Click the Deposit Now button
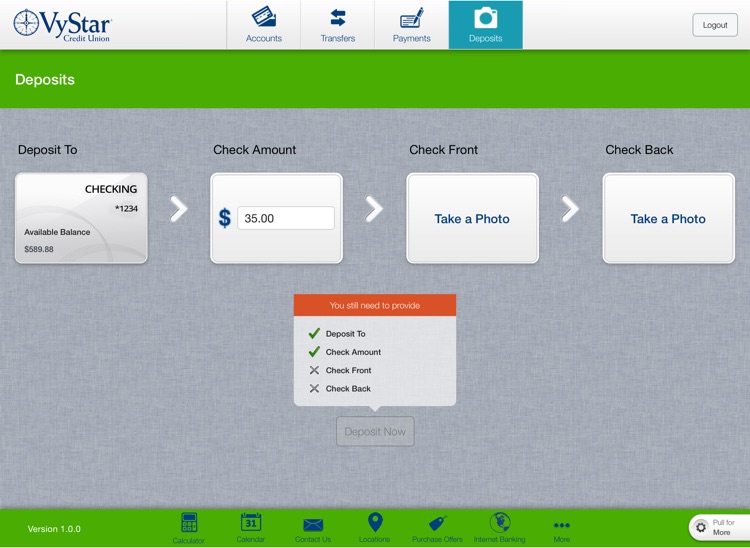750x548 pixels. click(x=375, y=431)
